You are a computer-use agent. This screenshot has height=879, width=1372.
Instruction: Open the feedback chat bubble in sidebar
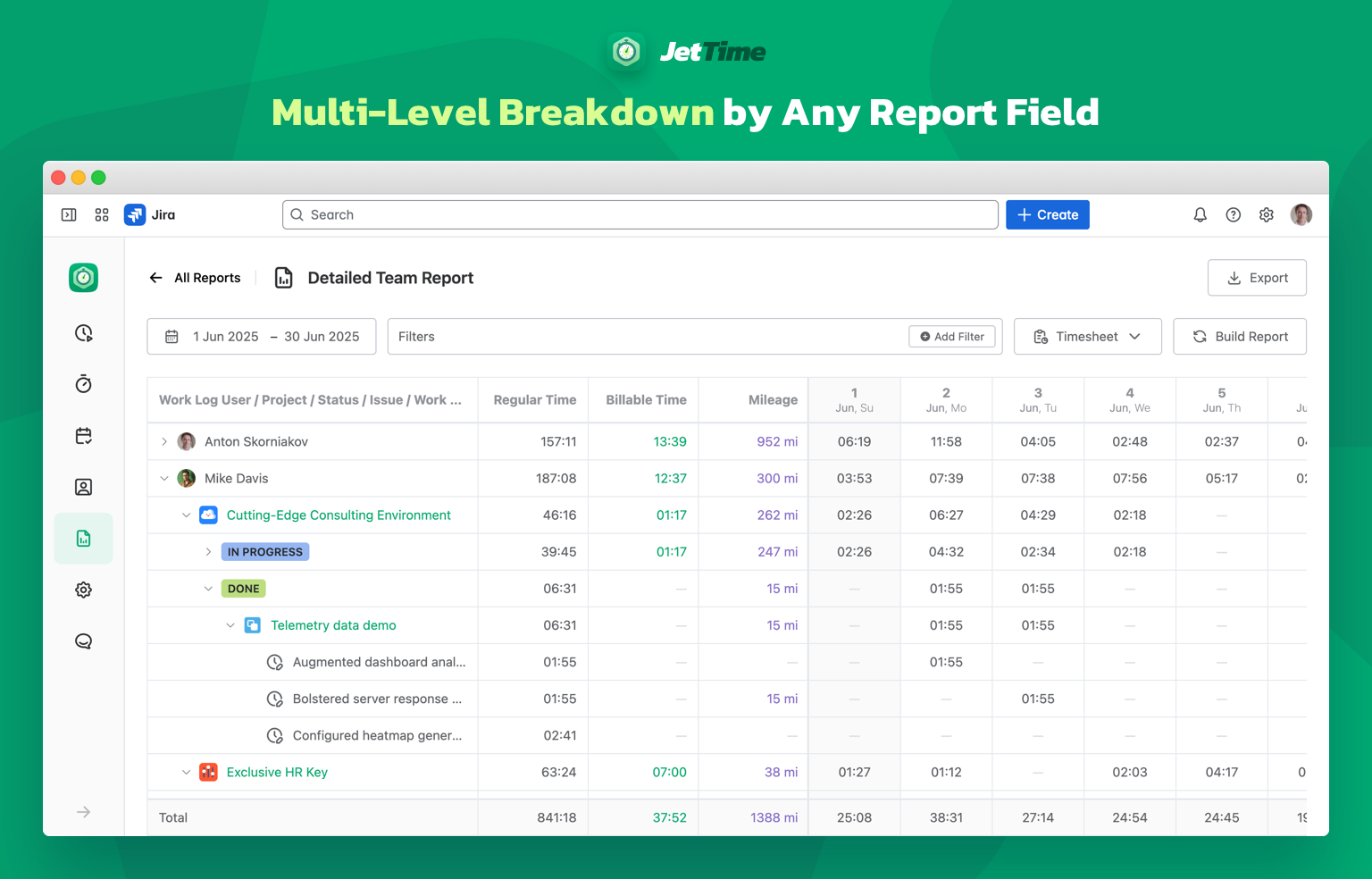point(83,640)
